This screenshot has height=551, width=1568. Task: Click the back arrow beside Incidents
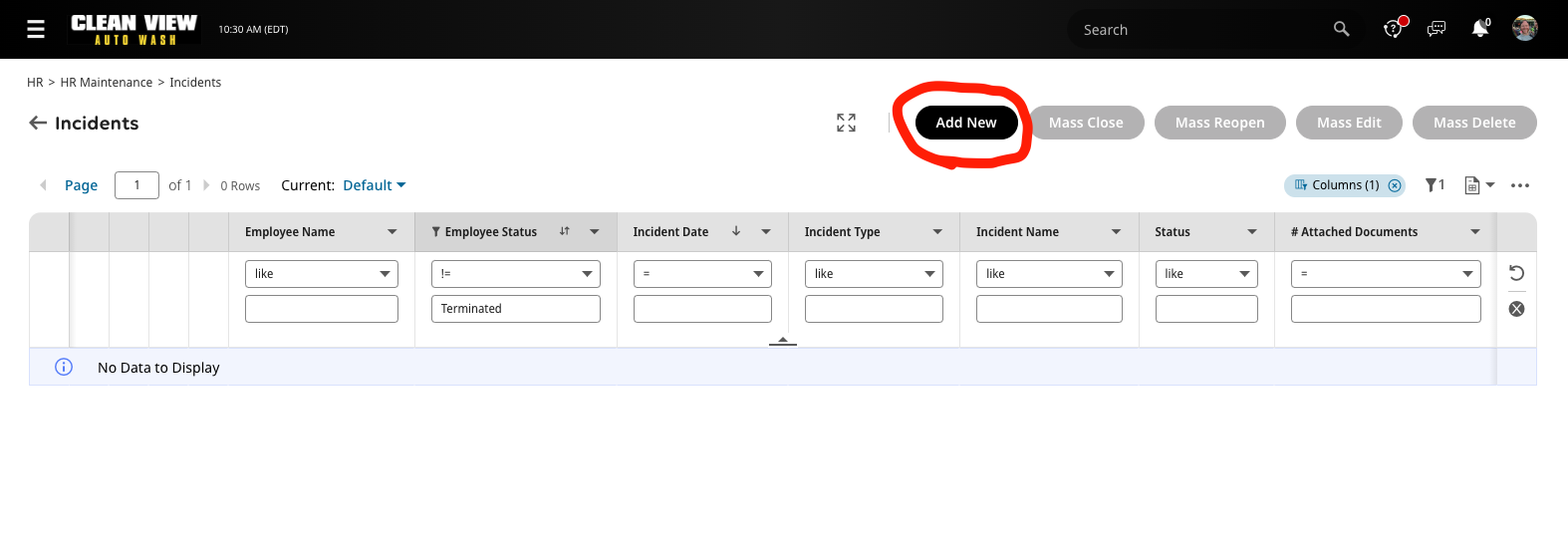pos(38,123)
